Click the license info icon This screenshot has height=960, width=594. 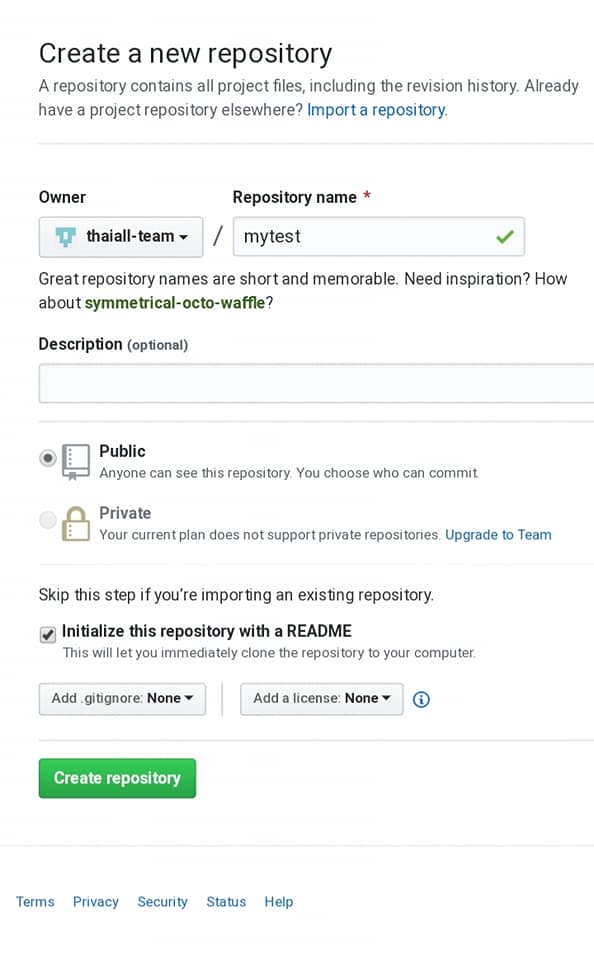(421, 699)
